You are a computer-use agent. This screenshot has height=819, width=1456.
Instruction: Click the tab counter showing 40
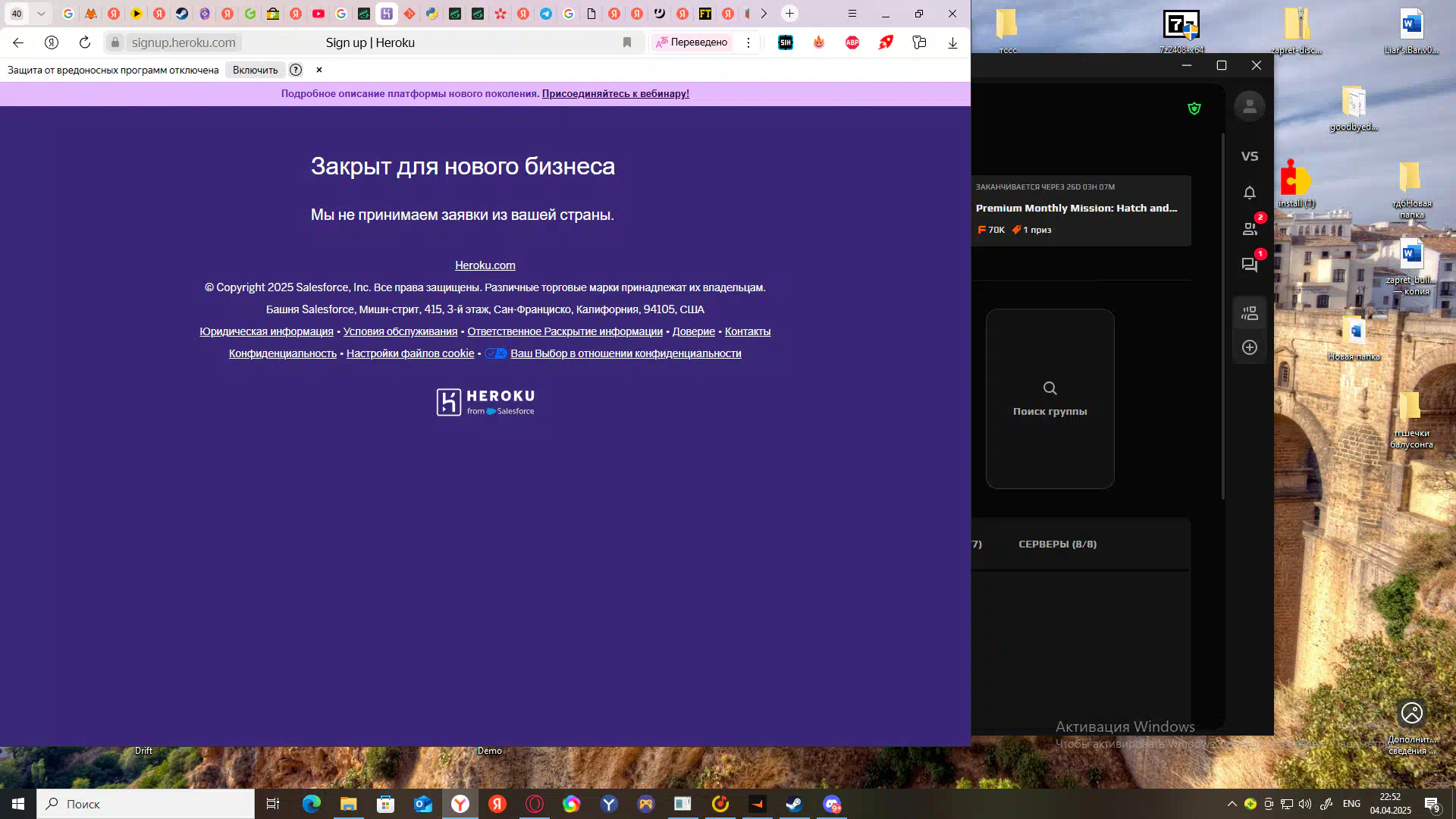click(17, 14)
